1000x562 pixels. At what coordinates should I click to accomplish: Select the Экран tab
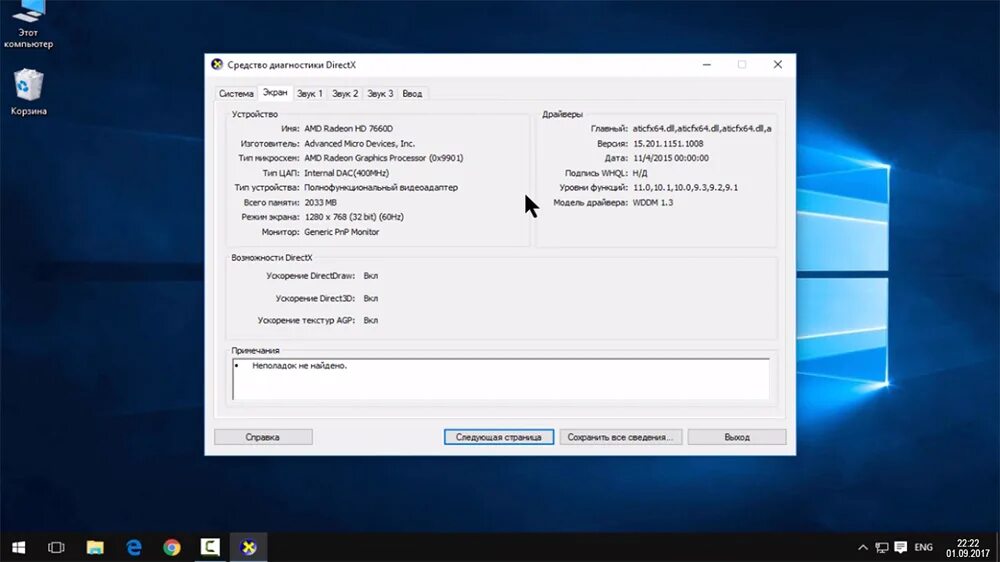pos(275,92)
